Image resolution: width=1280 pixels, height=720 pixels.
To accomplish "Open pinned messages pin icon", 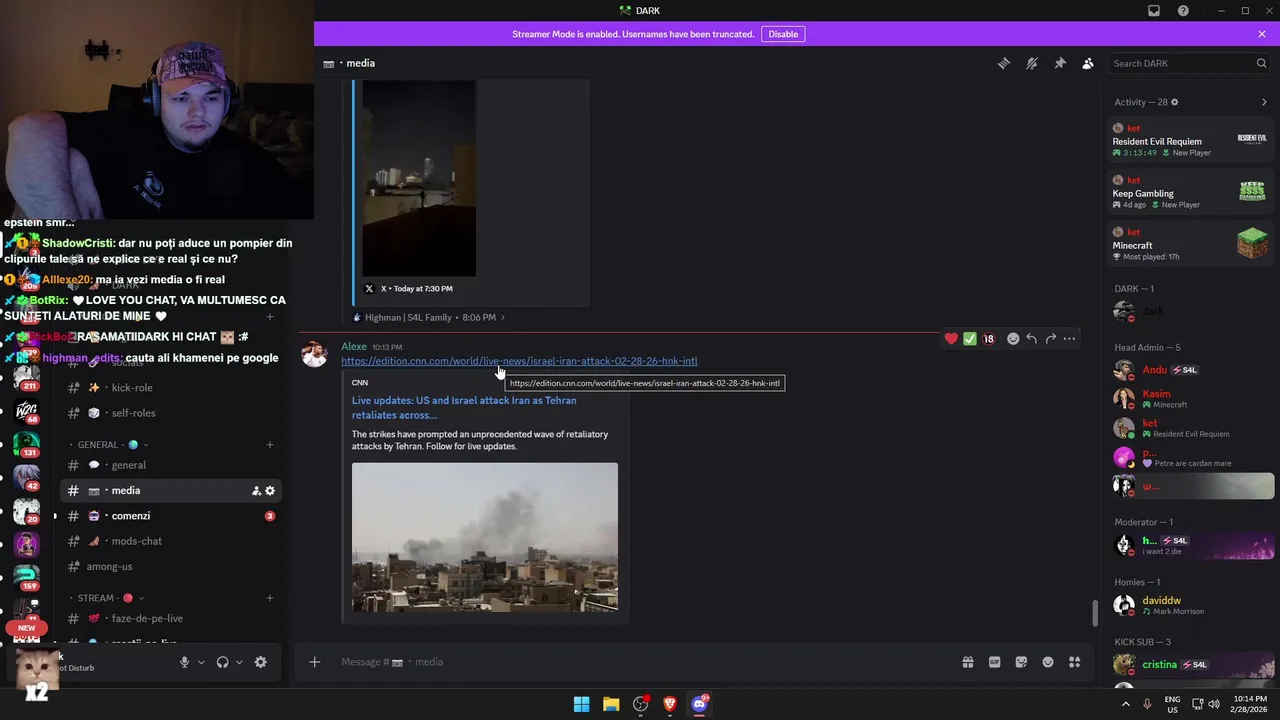I will 1060,63.
